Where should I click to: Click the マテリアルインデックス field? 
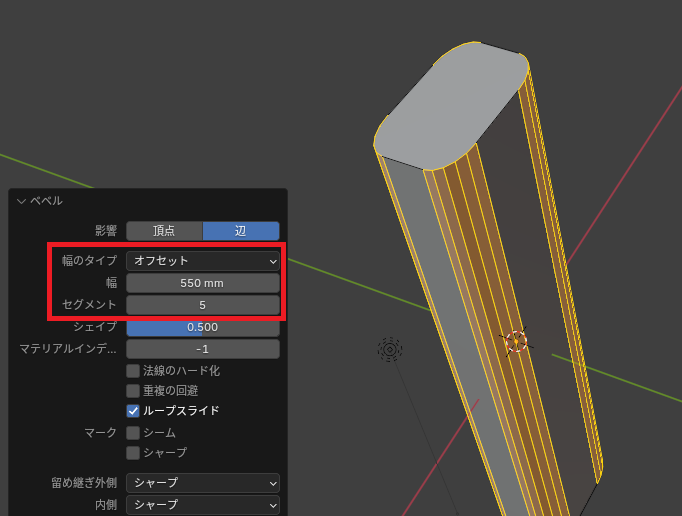coord(203,349)
